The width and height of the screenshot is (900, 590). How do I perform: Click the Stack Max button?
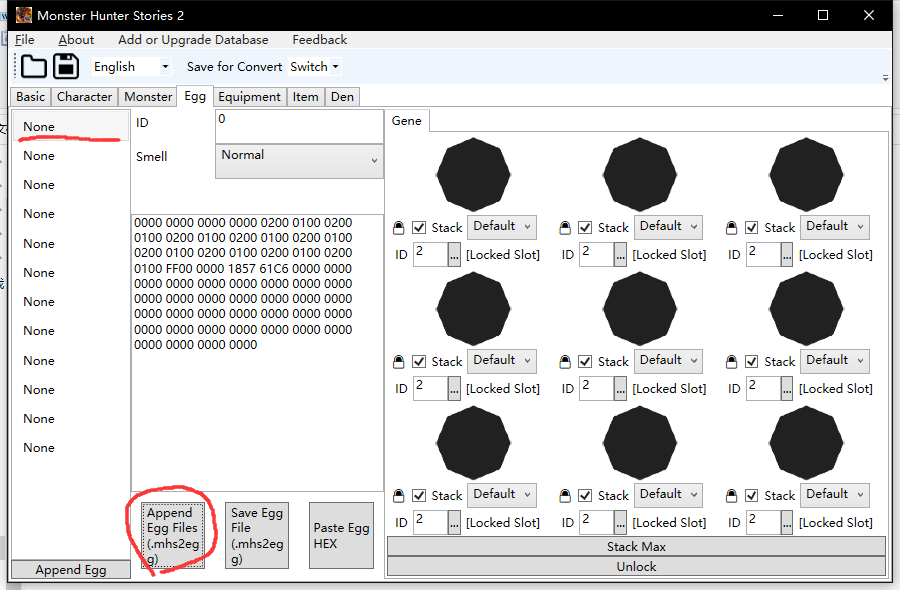pyautogui.click(x=636, y=546)
